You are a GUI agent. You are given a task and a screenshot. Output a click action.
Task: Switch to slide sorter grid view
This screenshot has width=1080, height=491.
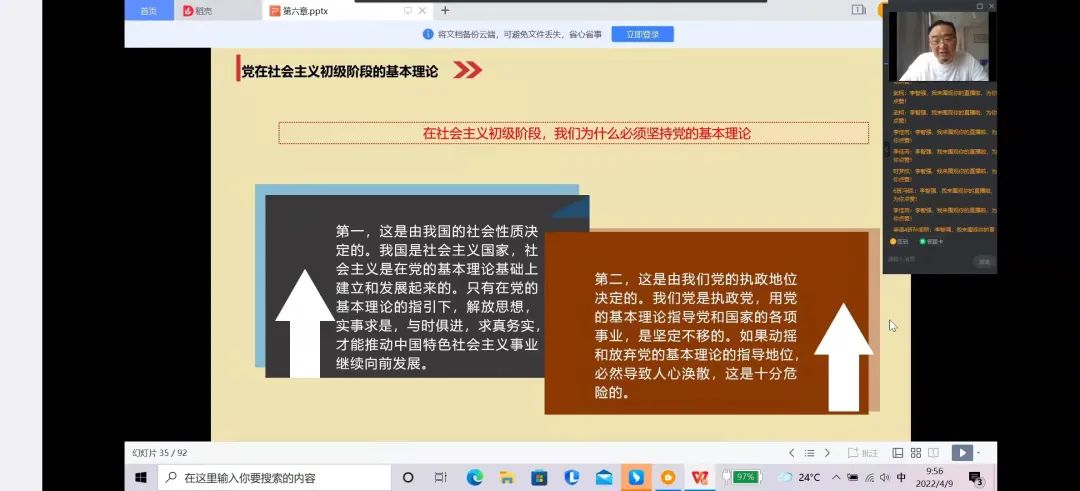pos(916,453)
